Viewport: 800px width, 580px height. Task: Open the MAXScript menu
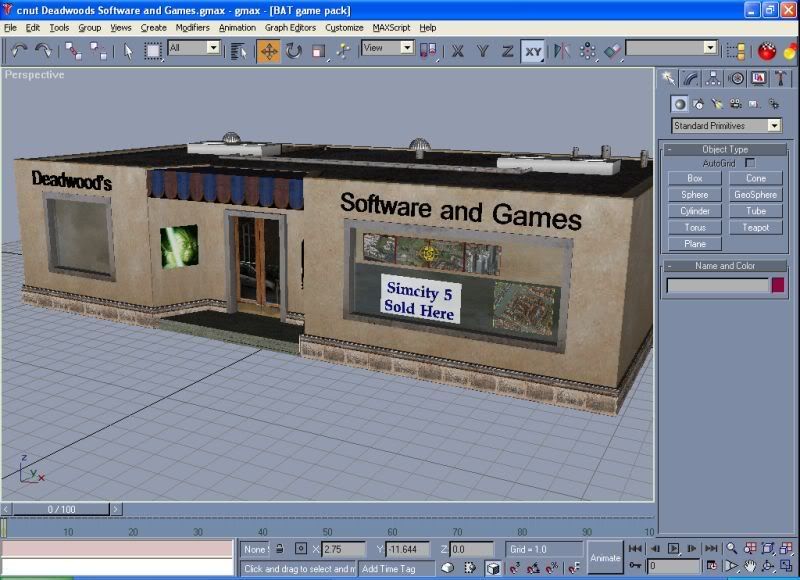point(391,28)
